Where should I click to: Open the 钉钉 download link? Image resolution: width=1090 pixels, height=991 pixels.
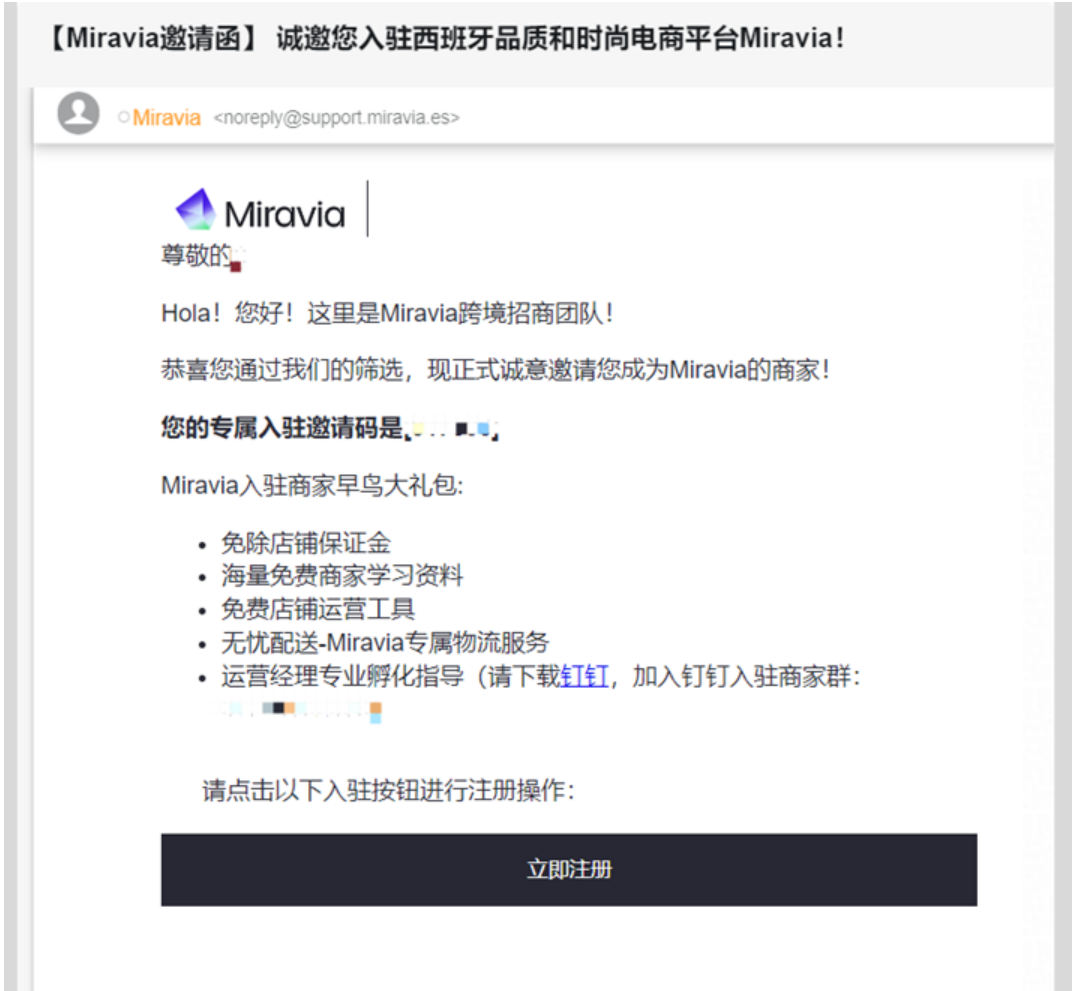tap(584, 677)
